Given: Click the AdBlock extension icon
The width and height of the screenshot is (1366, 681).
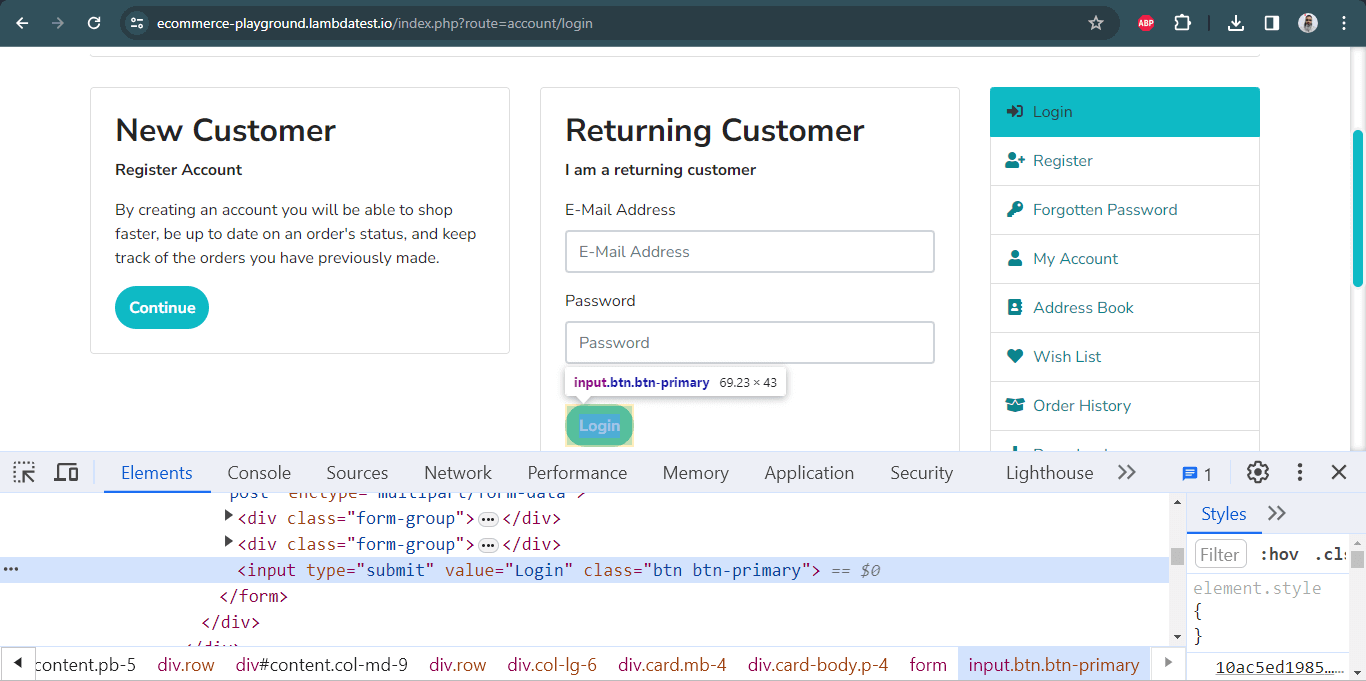Looking at the screenshot, I should point(1145,22).
